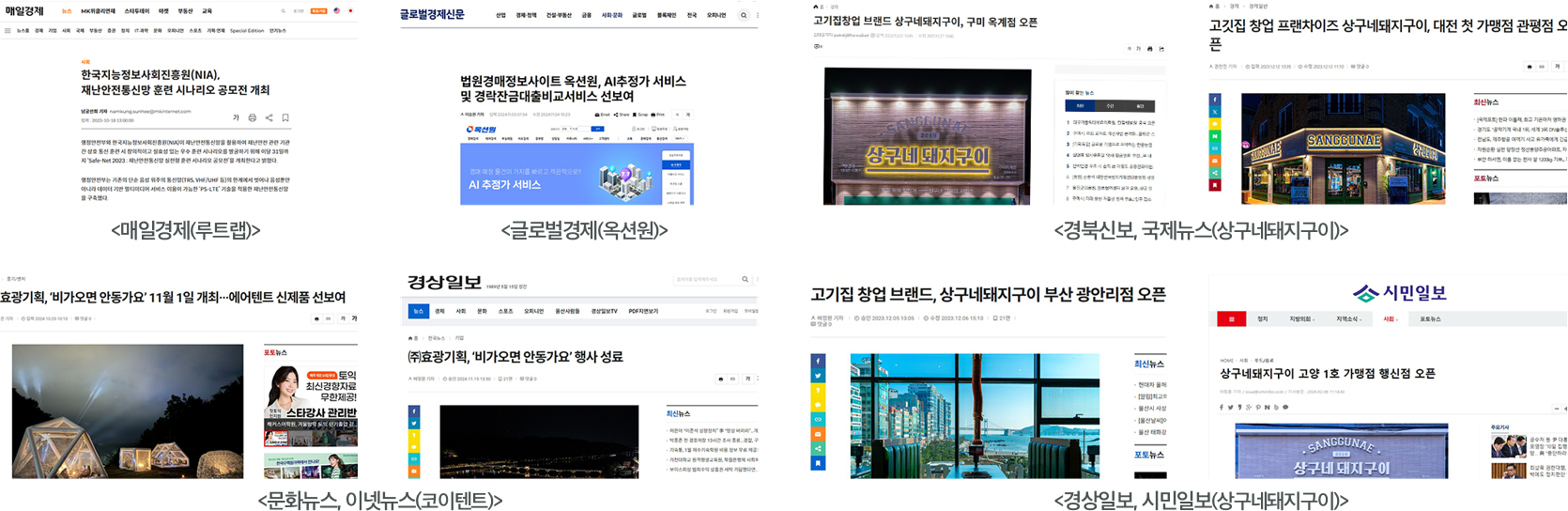Screen dimensions: 1568x511
Task: Open the kebab menu beside 글로벌경제신문 search
Action: pos(757,15)
